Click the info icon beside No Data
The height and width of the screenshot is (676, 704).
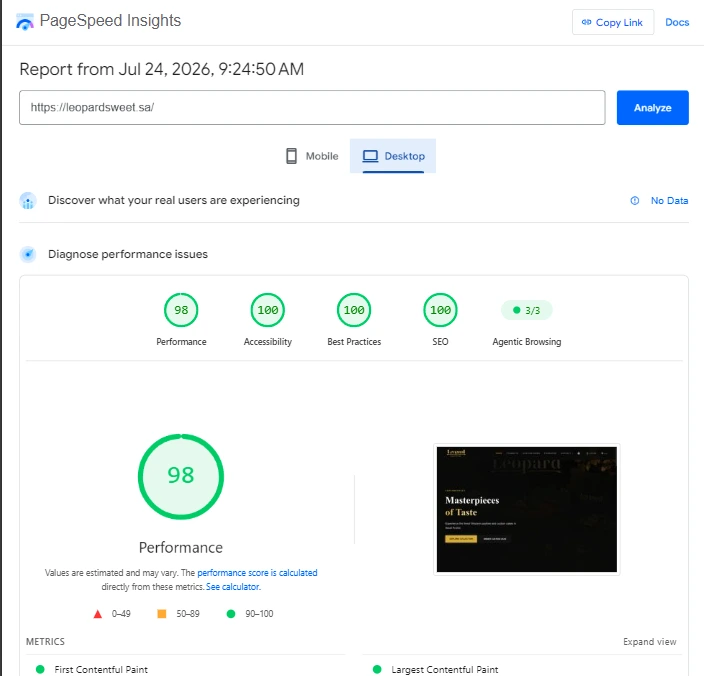[634, 201]
